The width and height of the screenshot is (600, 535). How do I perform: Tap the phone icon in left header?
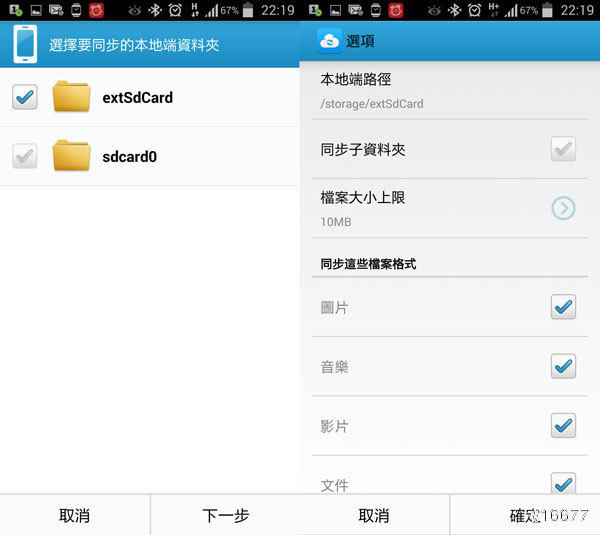tap(25, 44)
